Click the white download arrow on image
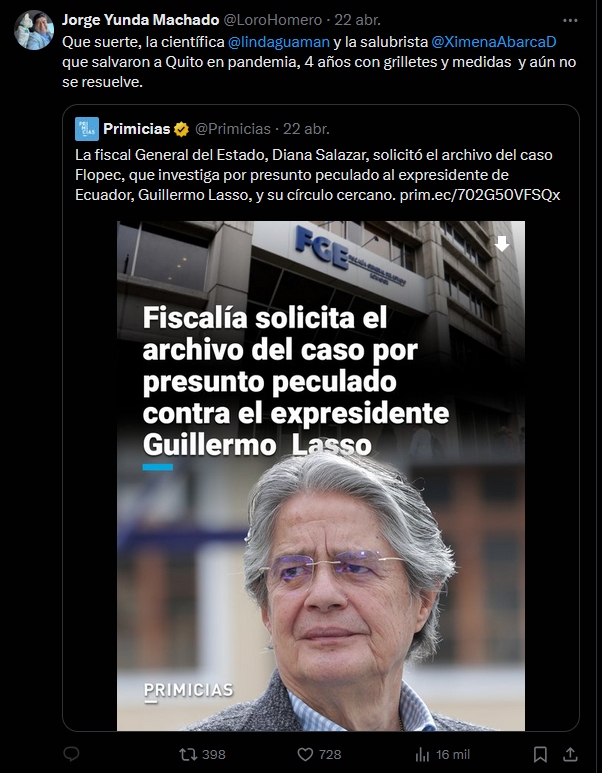This screenshot has width=602, height=773. (502, 244)
